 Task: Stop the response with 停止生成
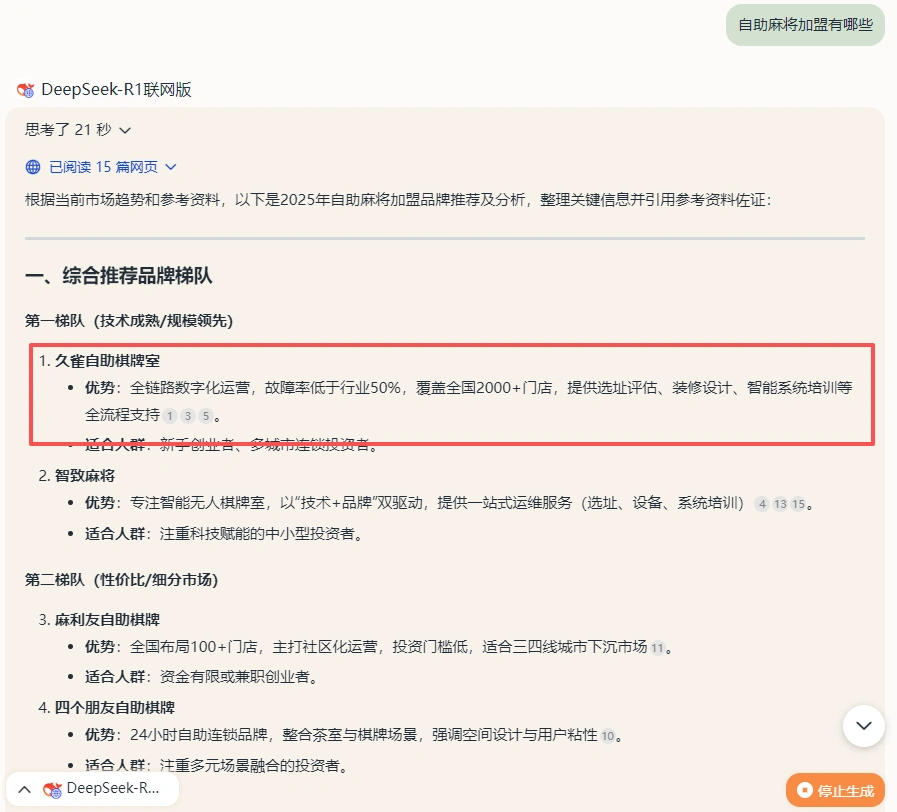coord(835,790)
